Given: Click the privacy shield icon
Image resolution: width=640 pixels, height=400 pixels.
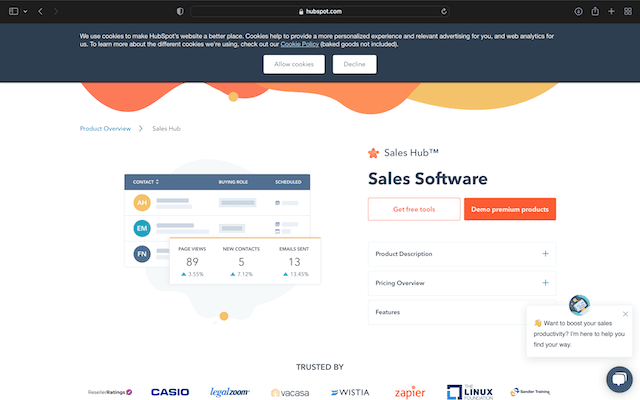Looking at the screenshot, I should pyautogui.click(x=180, y=11).
